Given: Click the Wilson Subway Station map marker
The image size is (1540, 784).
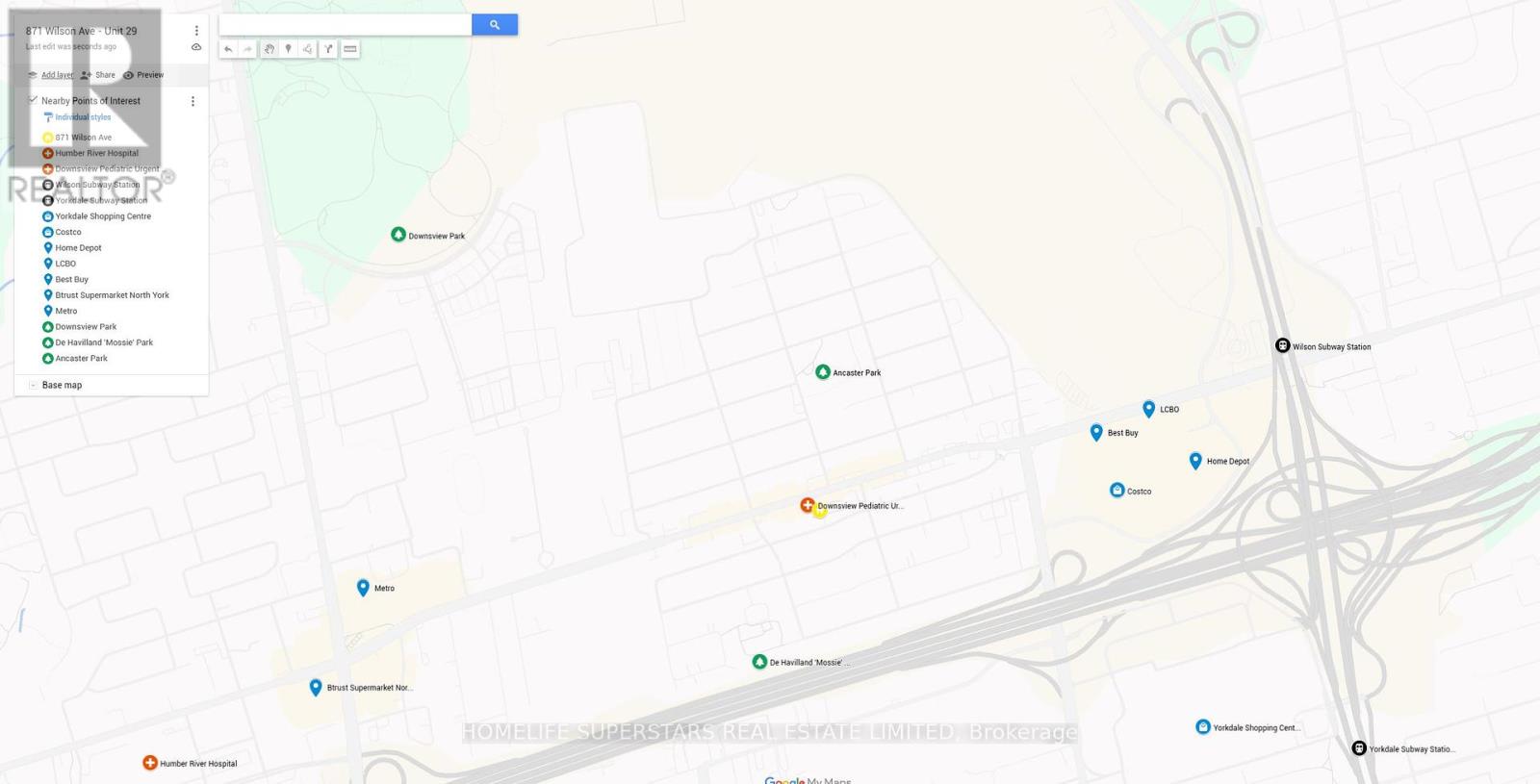Looking at the screenshot, I should pyautogui.click(x=1282, y=345).
